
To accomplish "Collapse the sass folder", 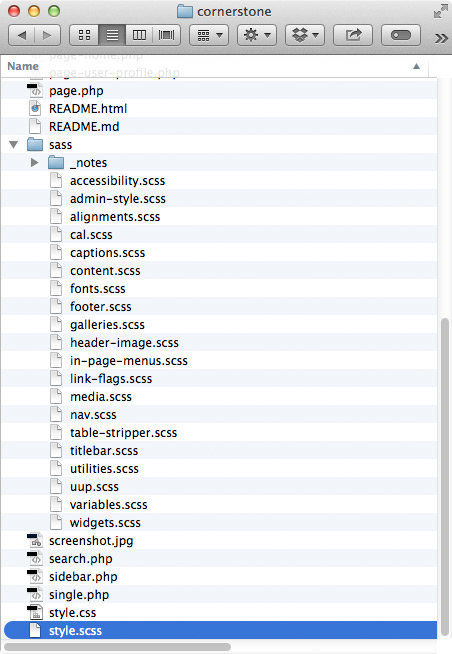I will 14,145.
